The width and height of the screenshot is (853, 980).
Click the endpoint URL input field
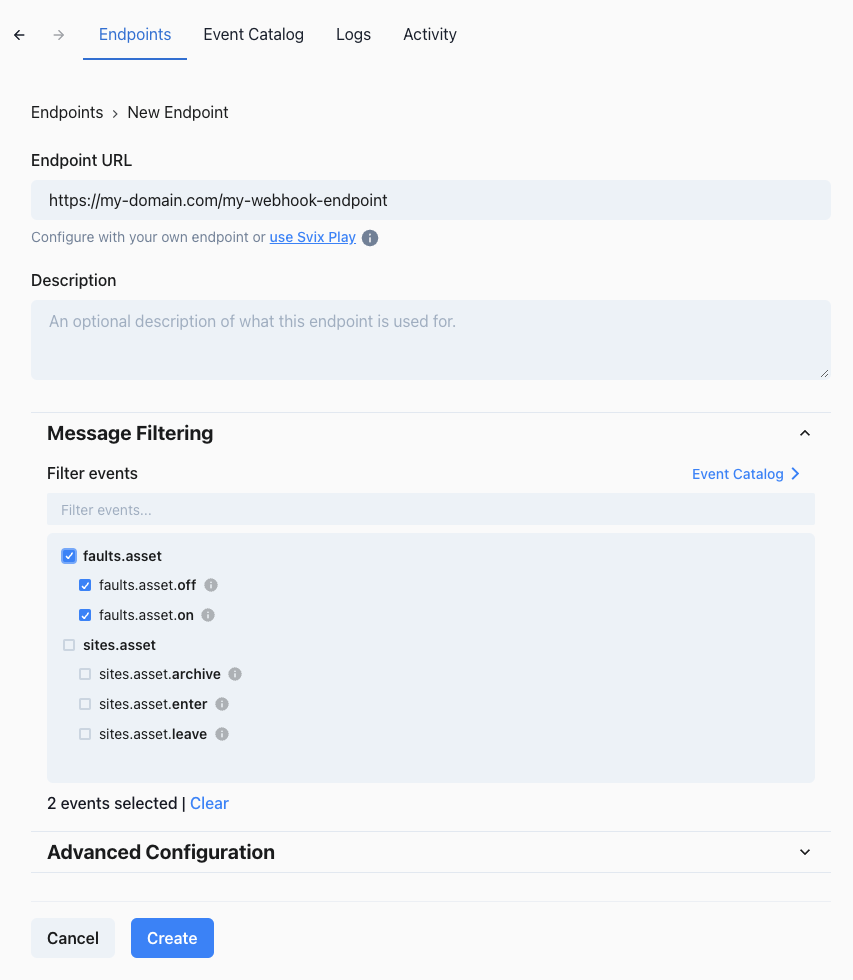click(430, 199)
